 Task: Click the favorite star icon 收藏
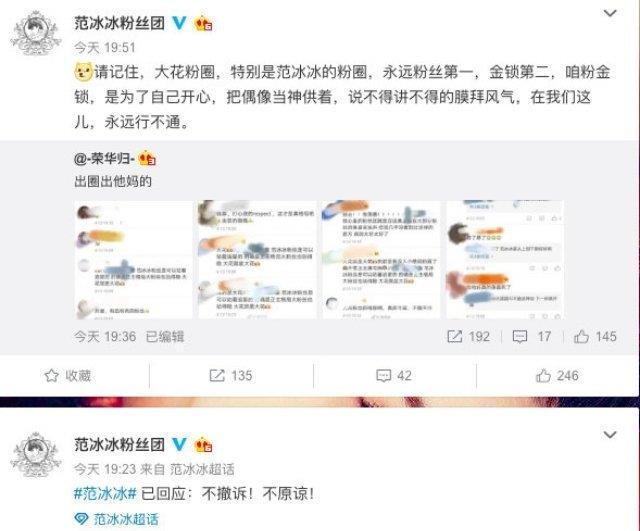coord(51,375)
